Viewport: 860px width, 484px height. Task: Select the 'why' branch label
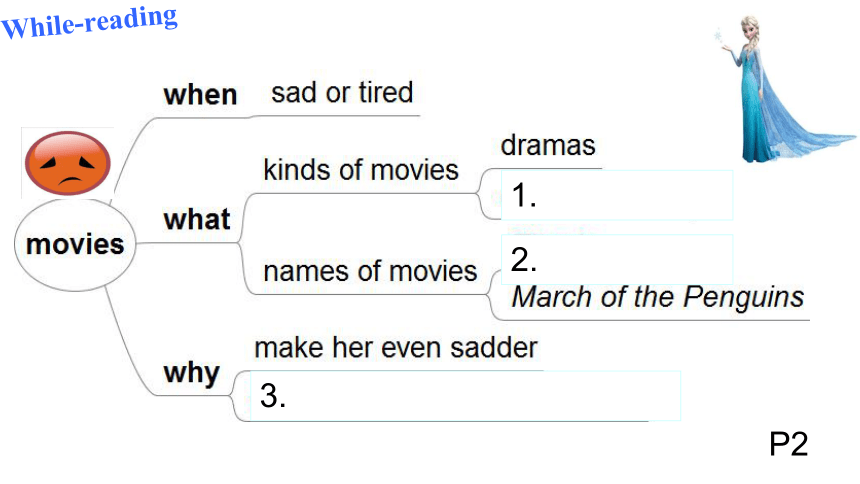click(x=191, y=374)
